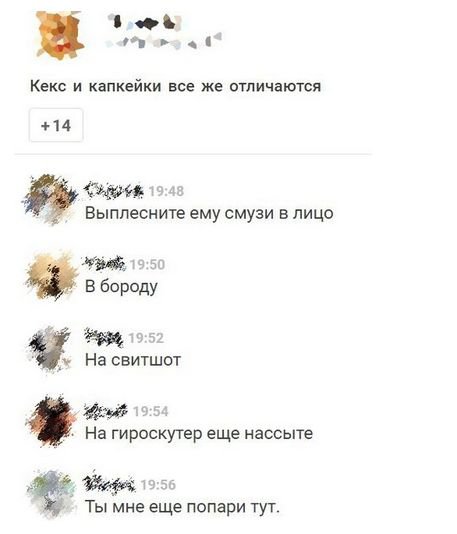Open avatar of the 19:48 commenter
This screenshot has width=457, height=534.
click(x=51, y=200)
